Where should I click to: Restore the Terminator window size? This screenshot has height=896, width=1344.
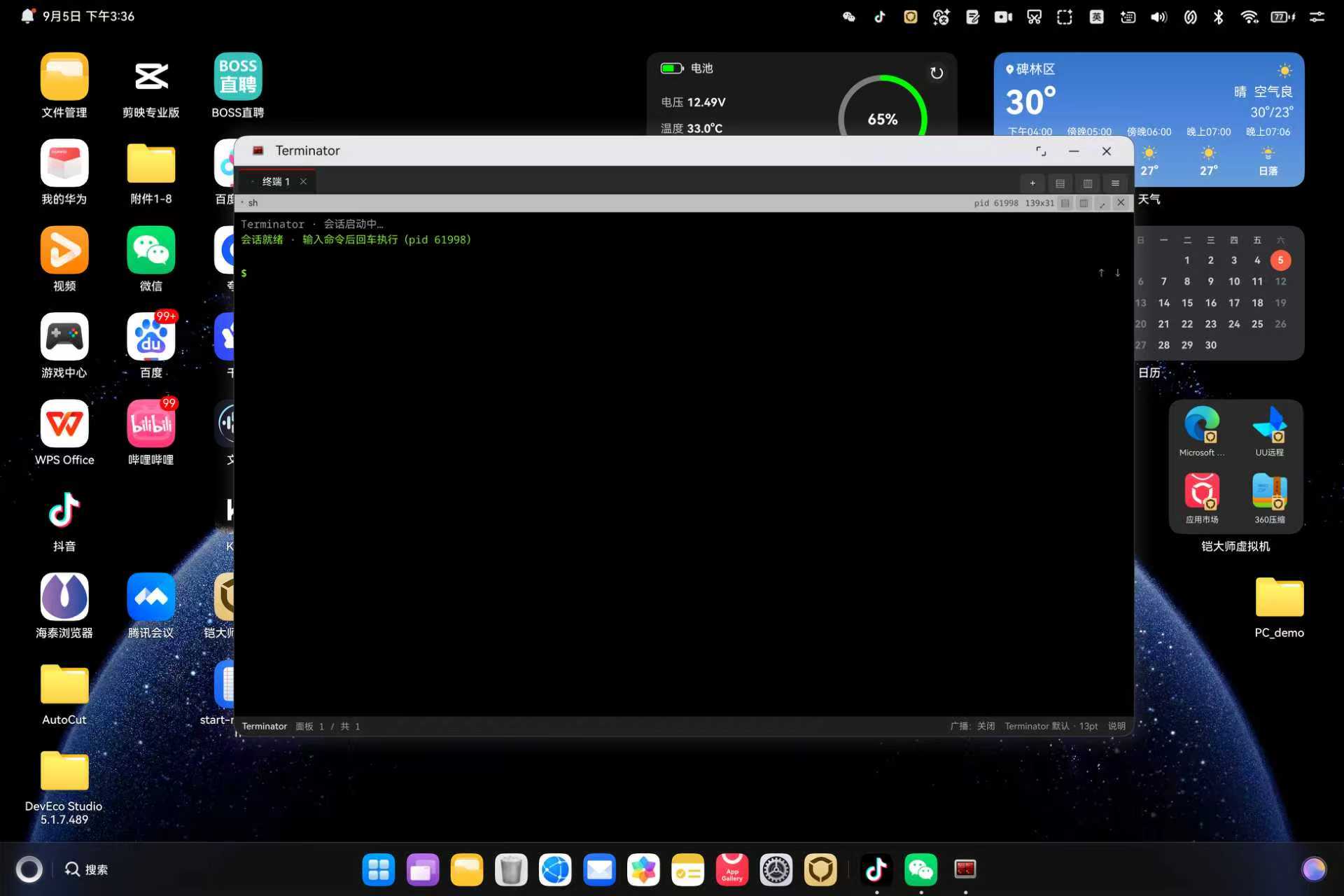click(x=1041, y=151)
